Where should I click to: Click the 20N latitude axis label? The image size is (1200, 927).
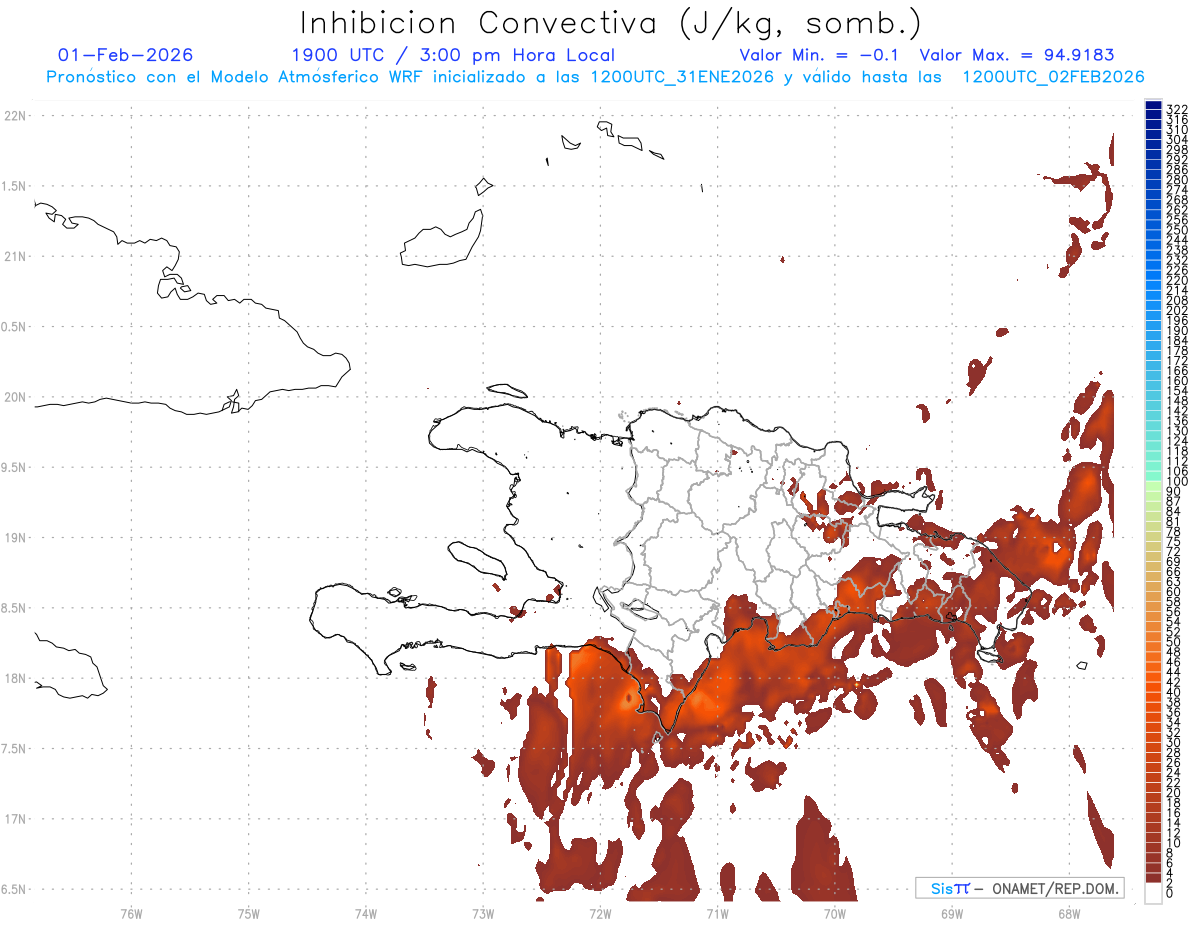14,397
